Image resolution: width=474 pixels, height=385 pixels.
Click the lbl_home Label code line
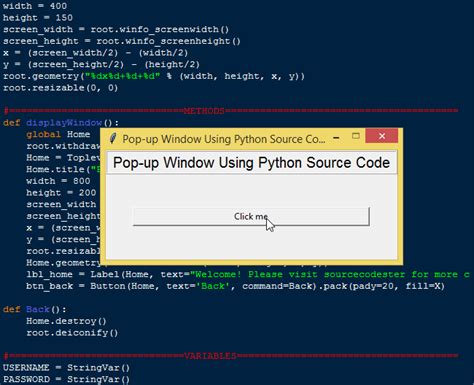tap(248, 274)
